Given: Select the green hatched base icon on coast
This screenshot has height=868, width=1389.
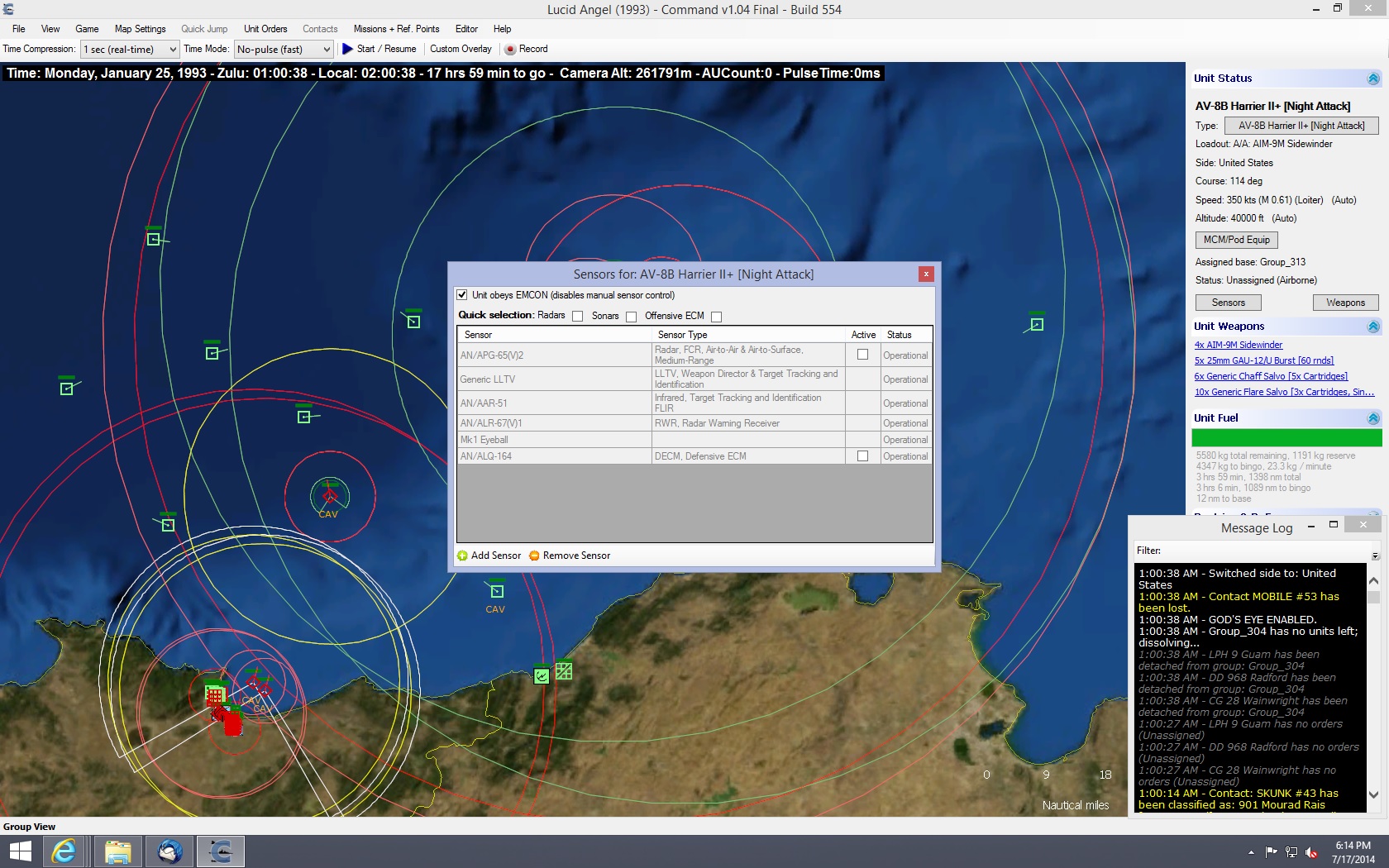Looking at the screenshot, I should (564, 671).
